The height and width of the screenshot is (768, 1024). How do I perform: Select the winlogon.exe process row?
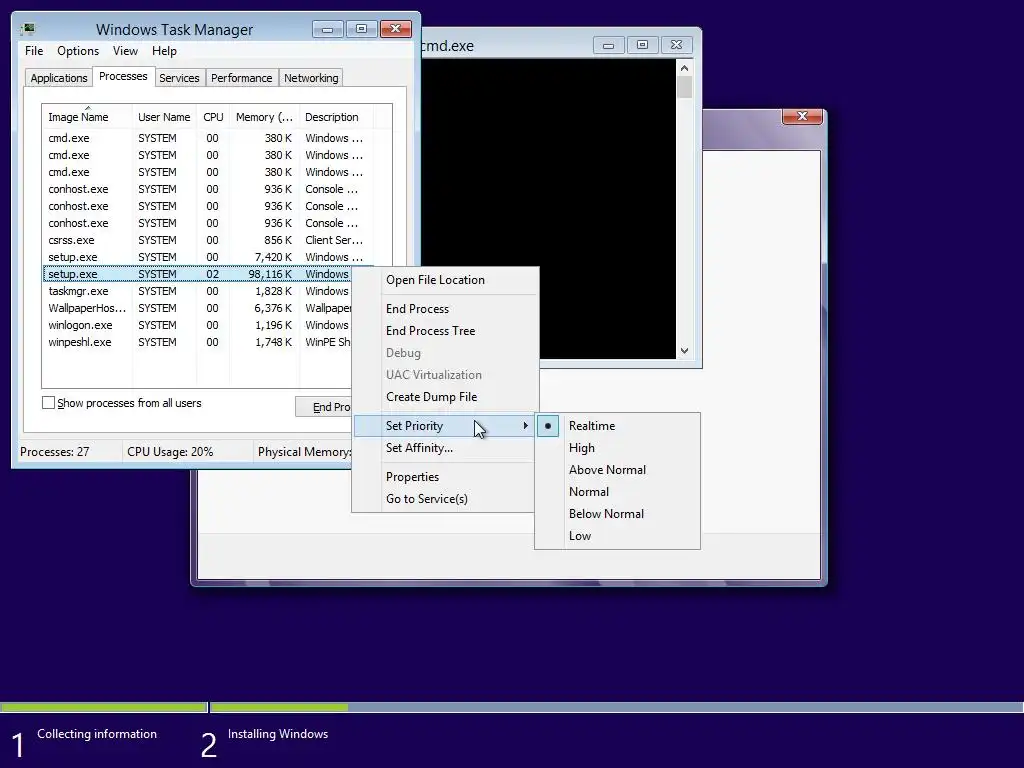click(197, 325)
